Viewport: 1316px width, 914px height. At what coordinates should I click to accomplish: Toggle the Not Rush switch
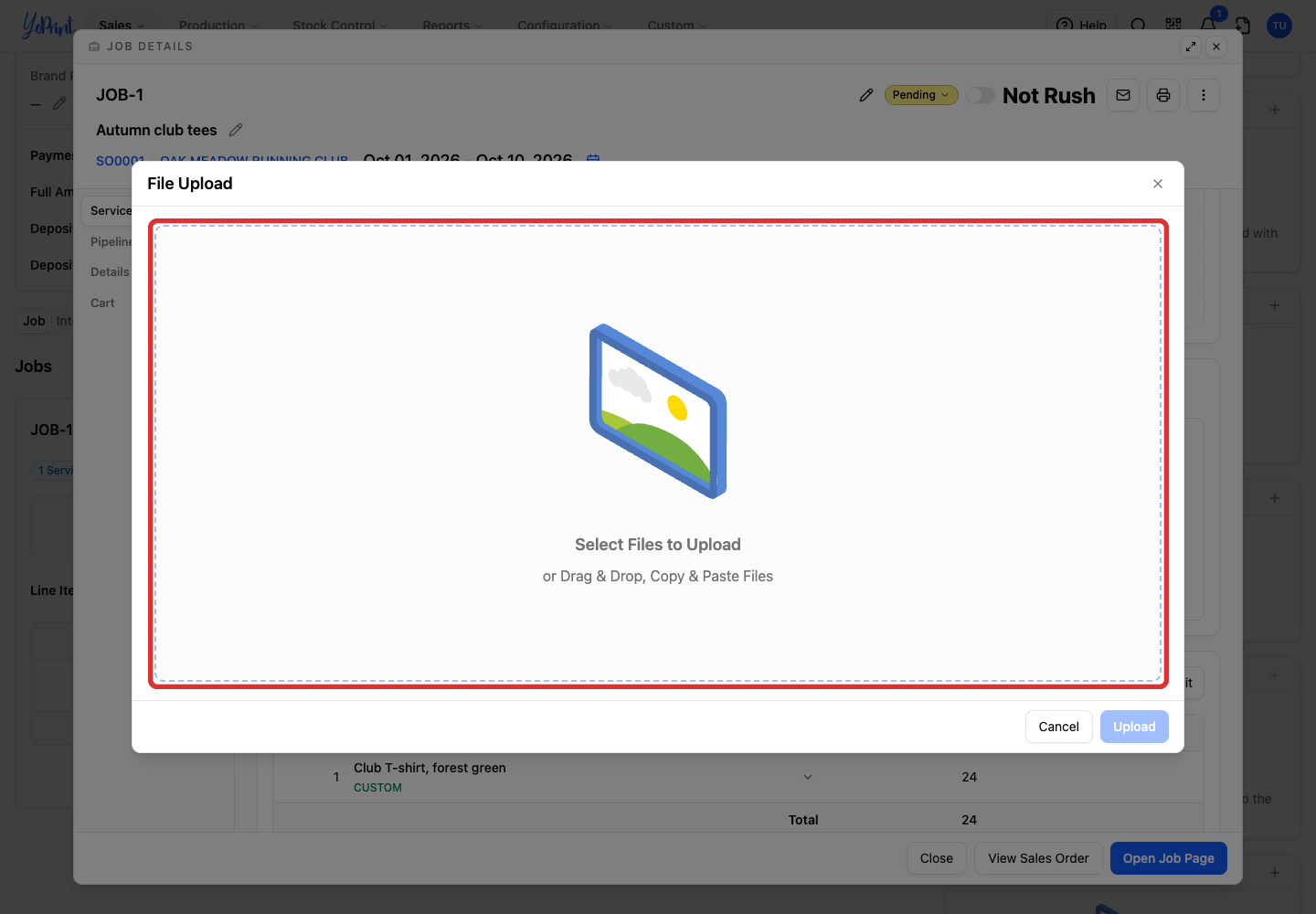click(981, 95)
